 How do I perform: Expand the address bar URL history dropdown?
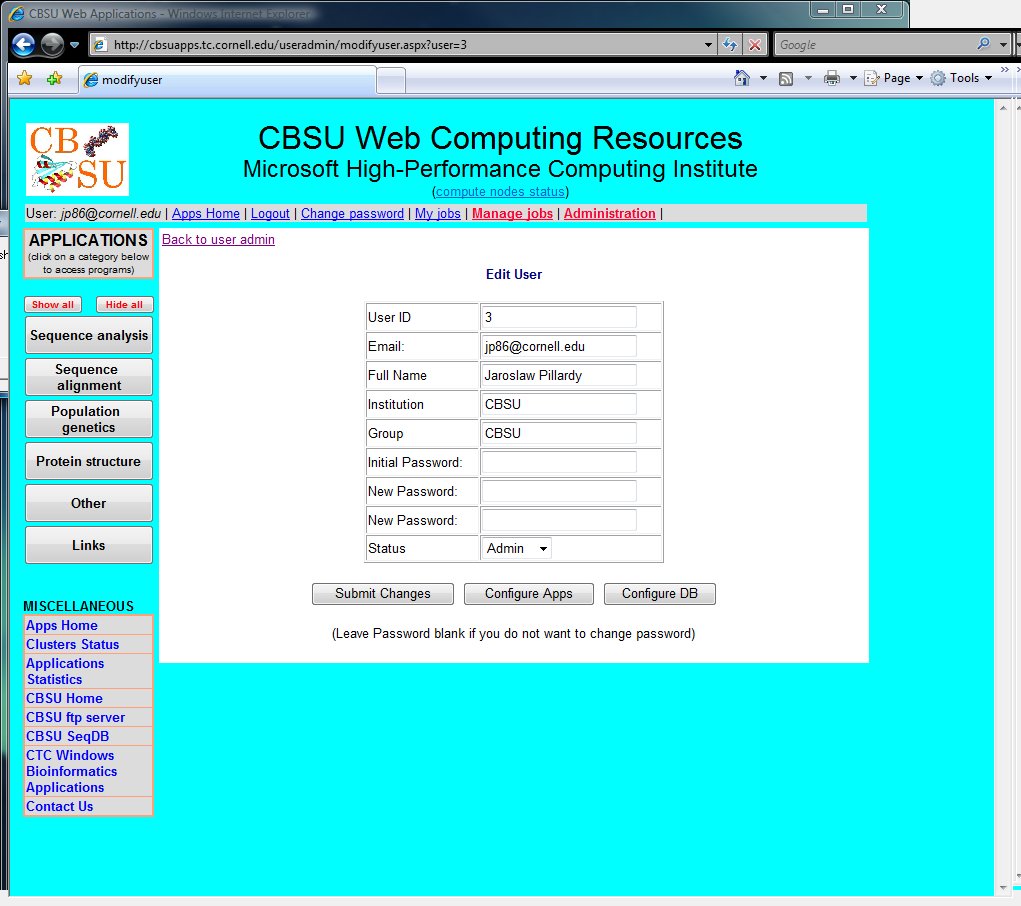pos(708,45)
